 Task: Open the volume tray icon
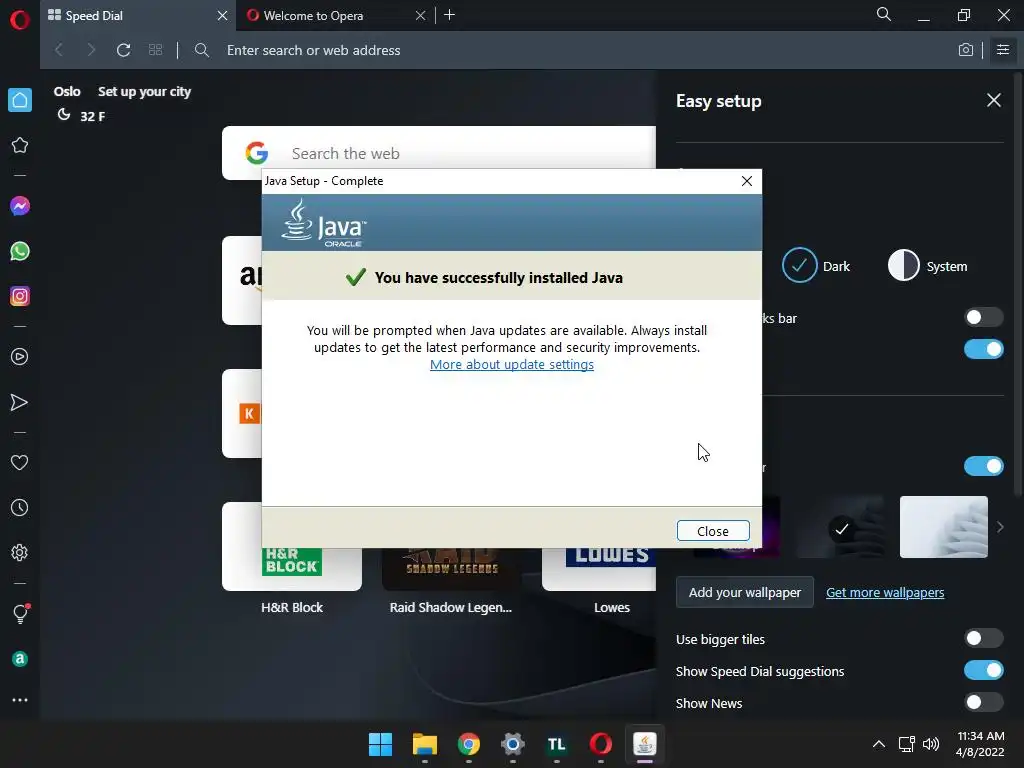coord(931,744)
